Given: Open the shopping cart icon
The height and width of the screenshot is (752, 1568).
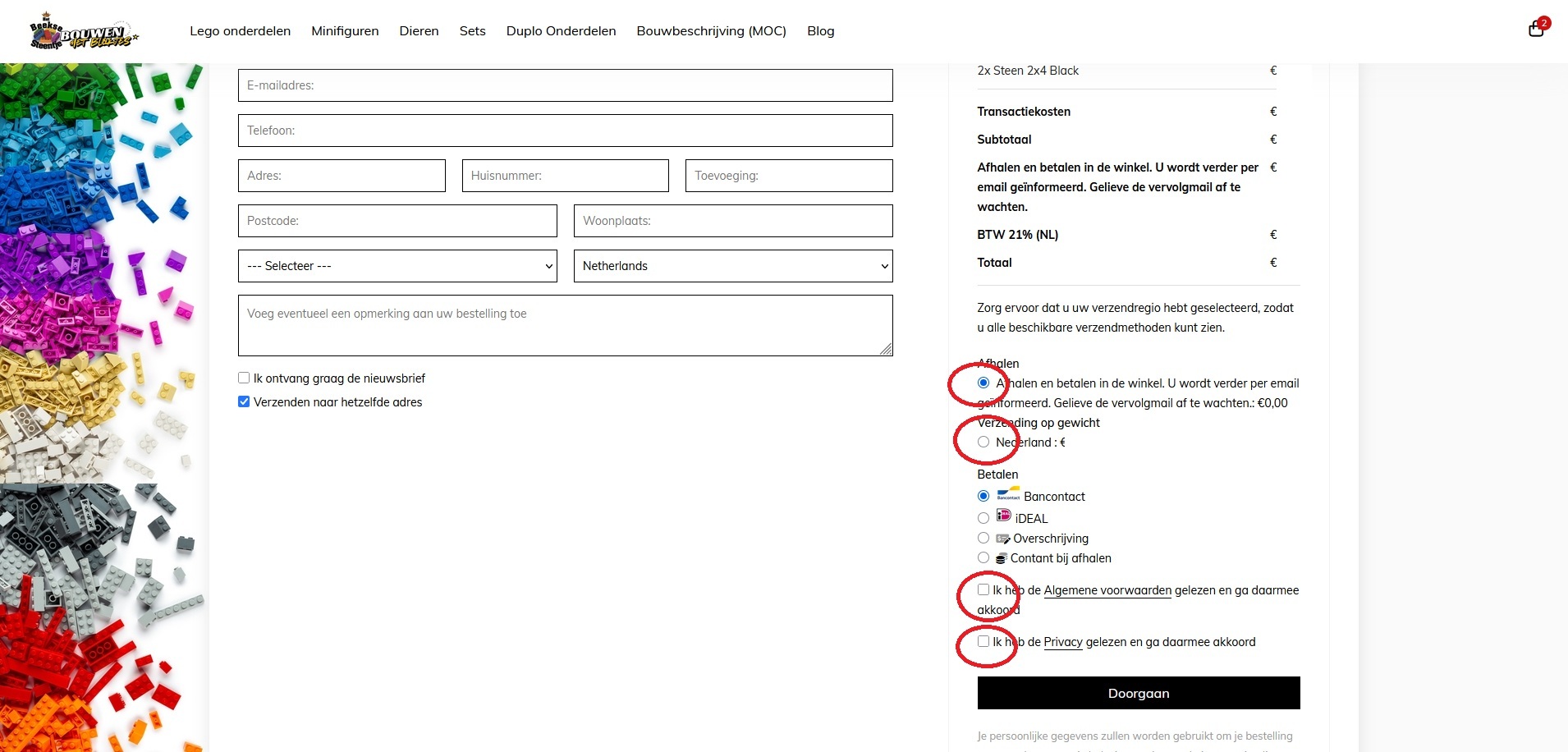Looking at the screenshot, I should 1536,30.
